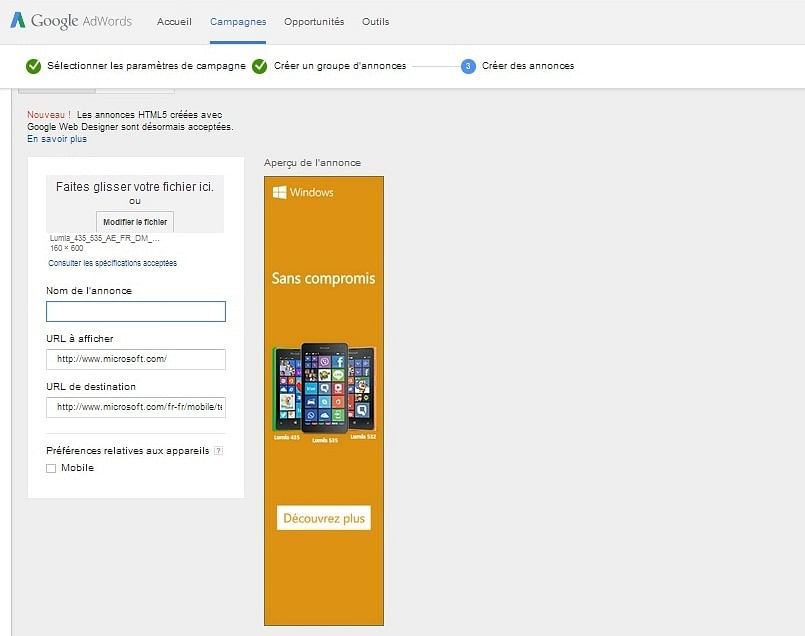The image size is (805, 636).
Task: Click the Faites glisser votre fichier drop area
Action: click(135, 188)
